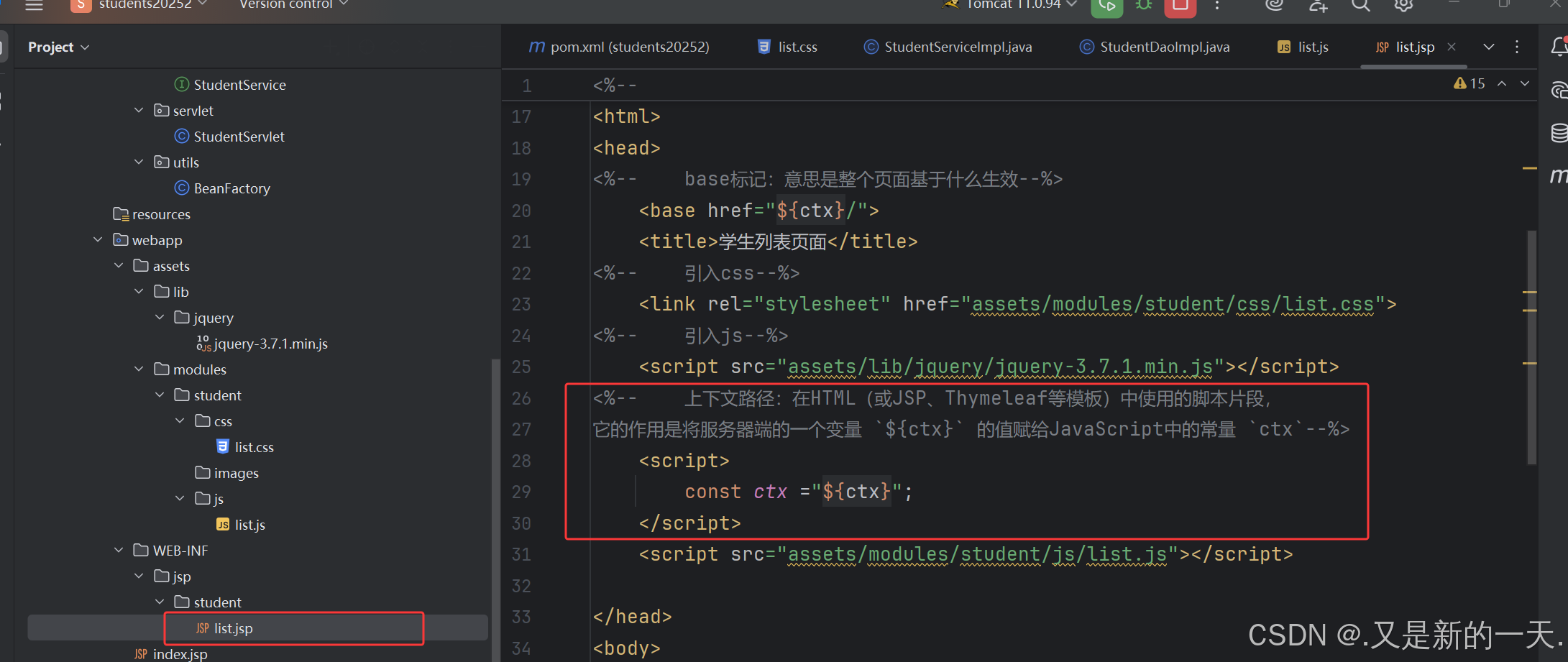This screenshot has width=1568, height=662.
Task: Select StudentServlet class
Action: pyautogui.click(x=230, y=137)
